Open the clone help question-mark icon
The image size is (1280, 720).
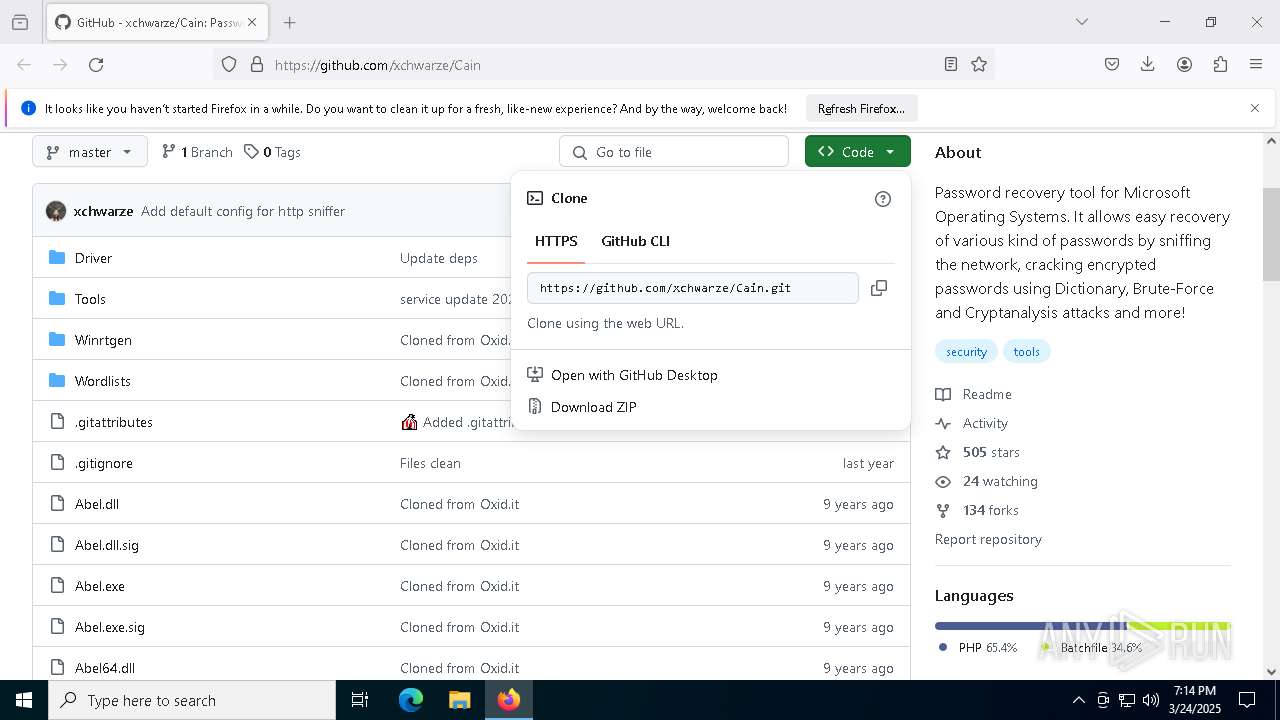coord(882,199)
